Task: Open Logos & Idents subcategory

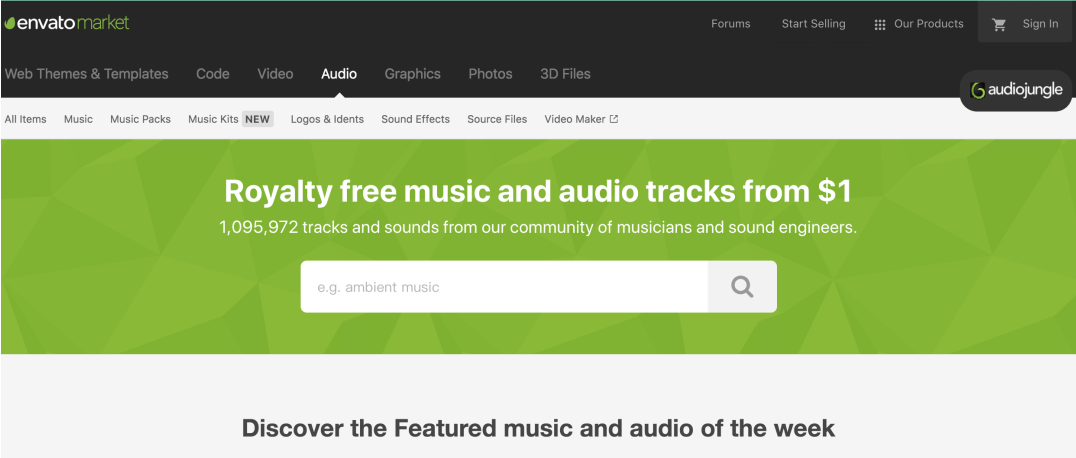Action: (327, 119)
